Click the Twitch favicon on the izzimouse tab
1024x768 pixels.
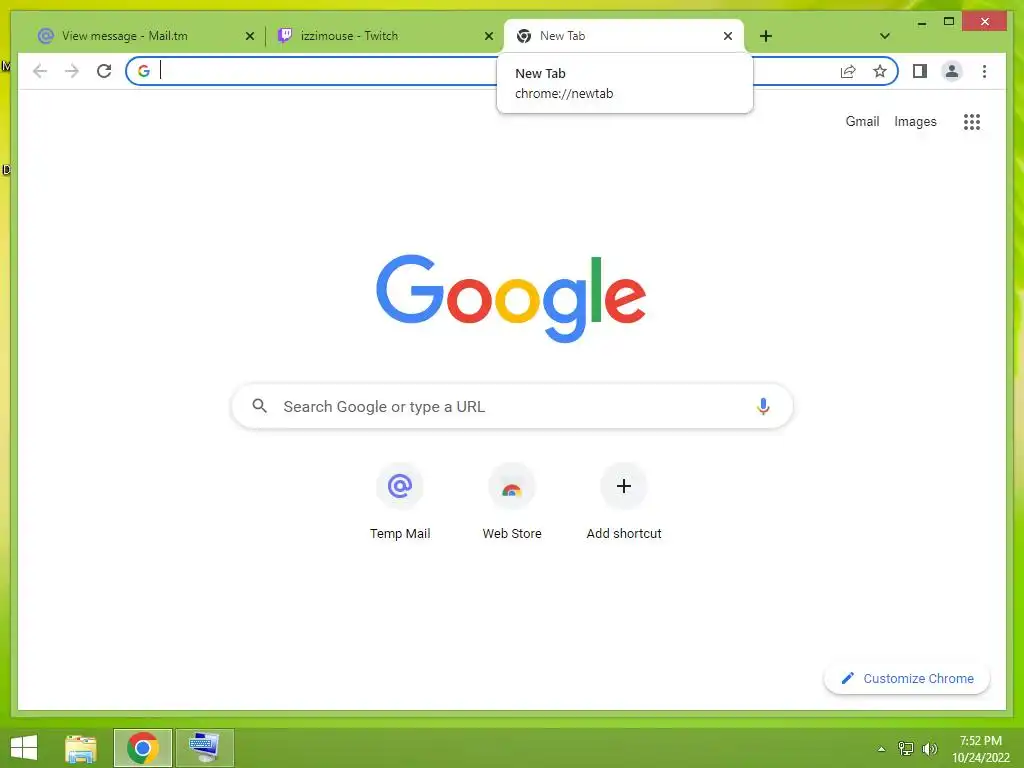tap(285, 35)
